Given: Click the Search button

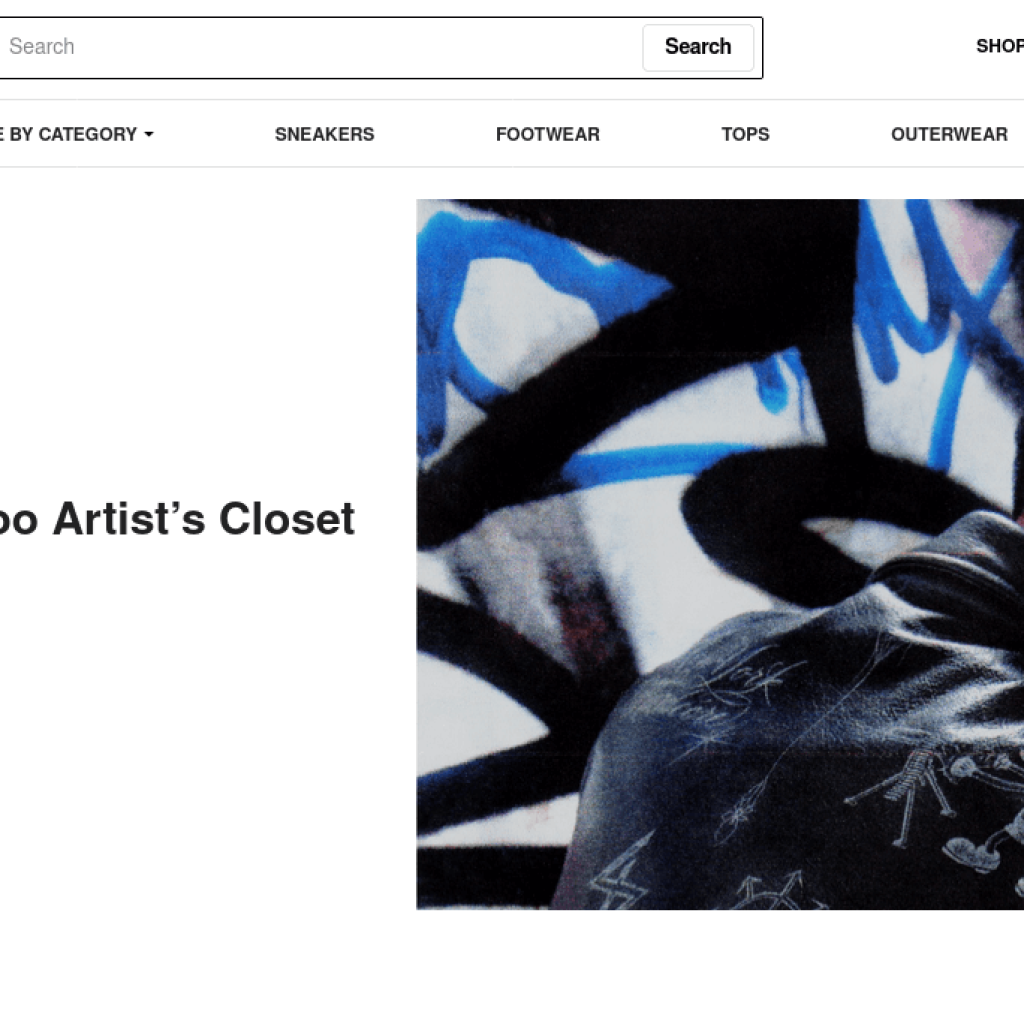Looking at the screenshot, I should point(697,47).
